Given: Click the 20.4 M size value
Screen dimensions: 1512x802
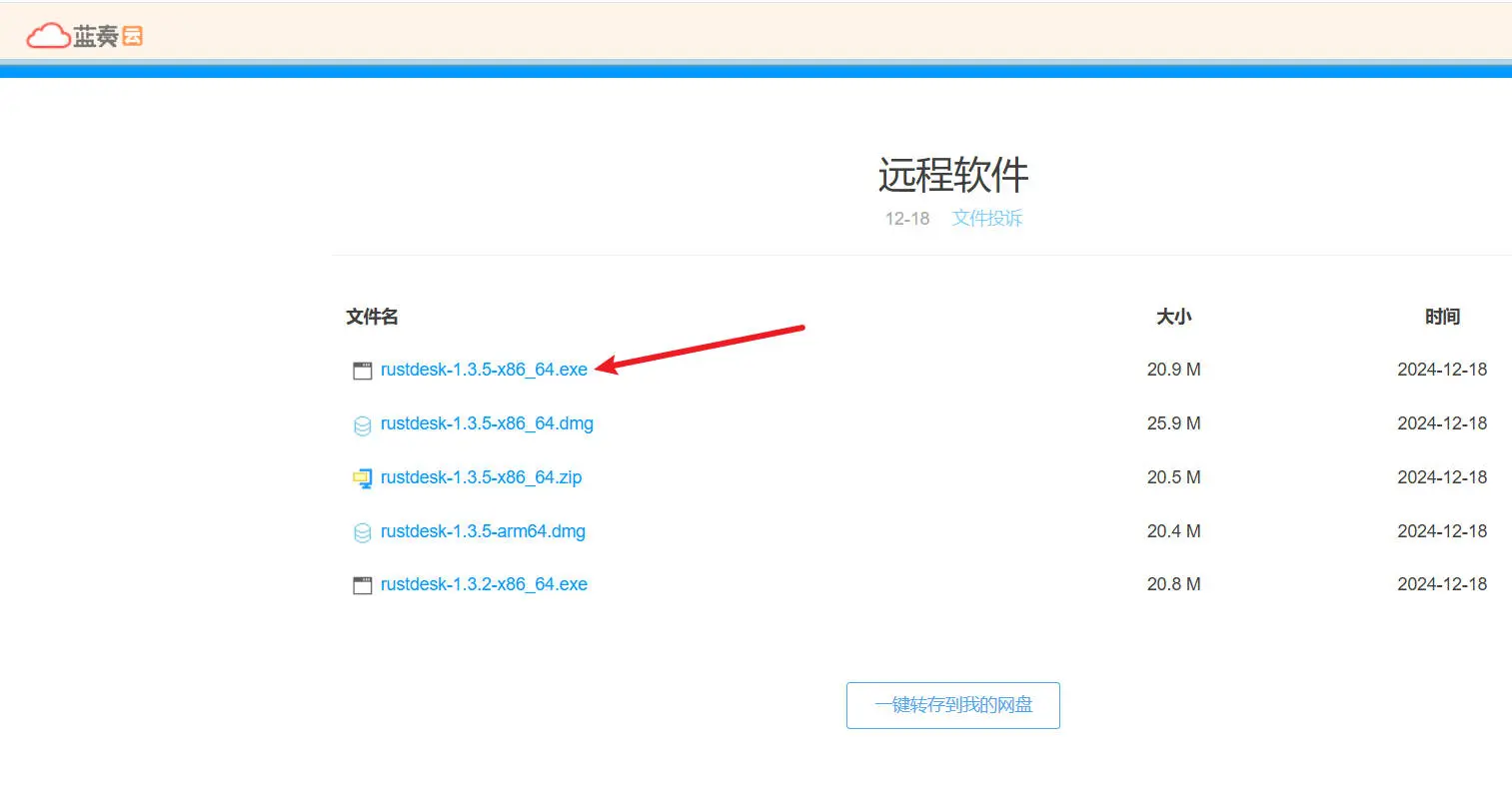Looking at the screenshot, I should tap(1174, 531).
